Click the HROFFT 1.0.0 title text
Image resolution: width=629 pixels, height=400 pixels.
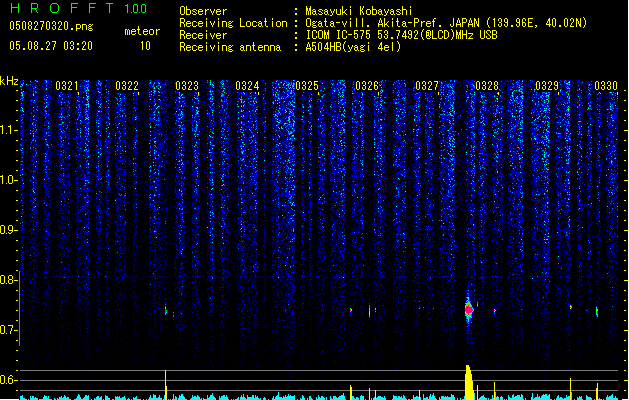point(79,8)
